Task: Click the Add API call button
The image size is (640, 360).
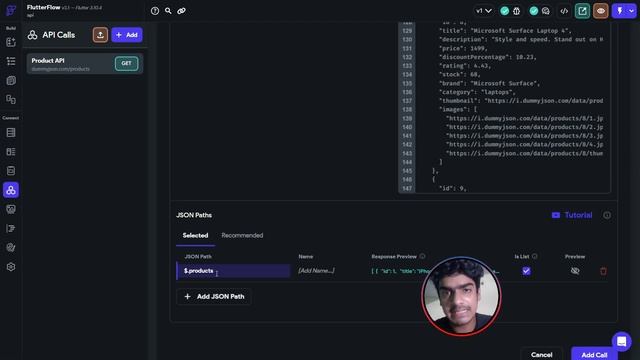Action: point(127,35)
